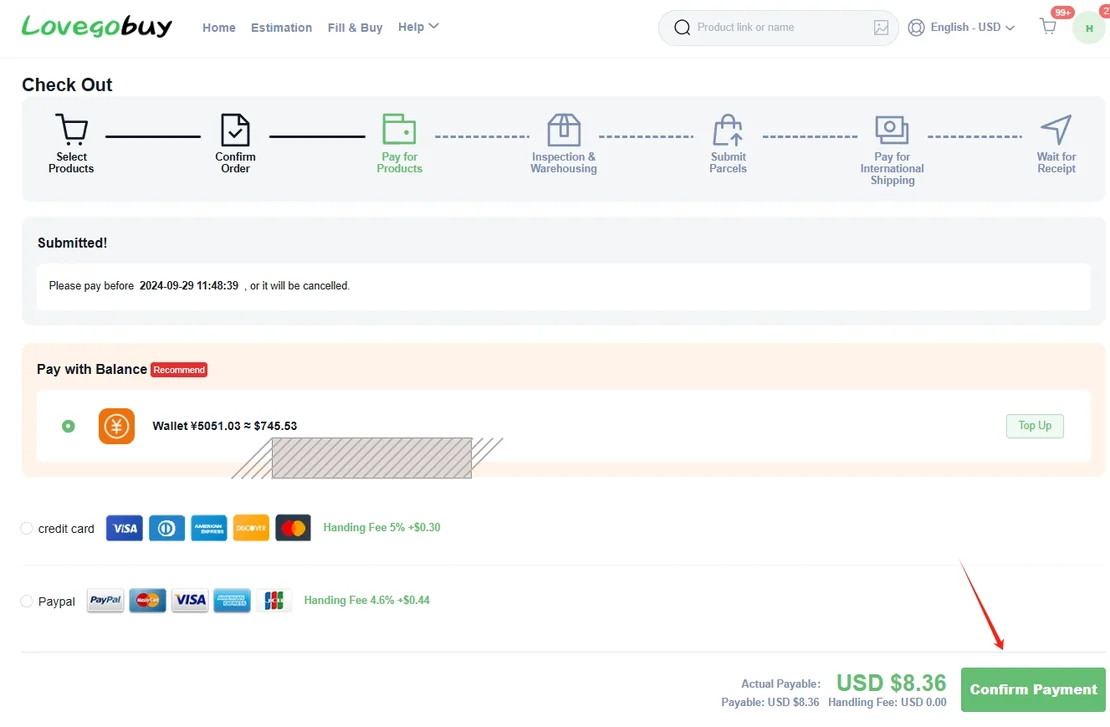The image size is (1110, 727).
Task: Click Handing Fee 4.6% +$0.44 text
Action: [367, 600]
